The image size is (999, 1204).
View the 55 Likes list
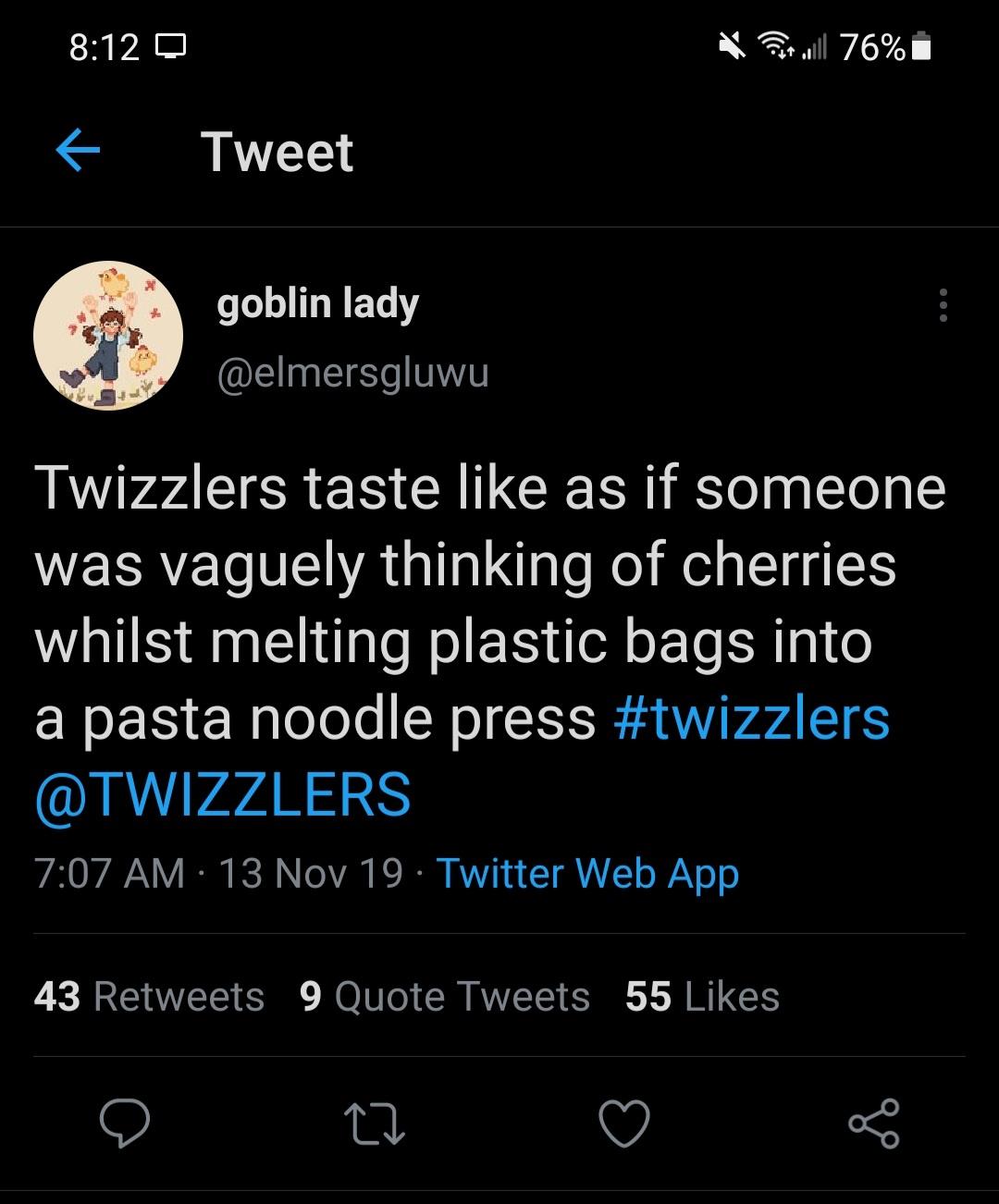pyautogui.click(x=702, y=996)
